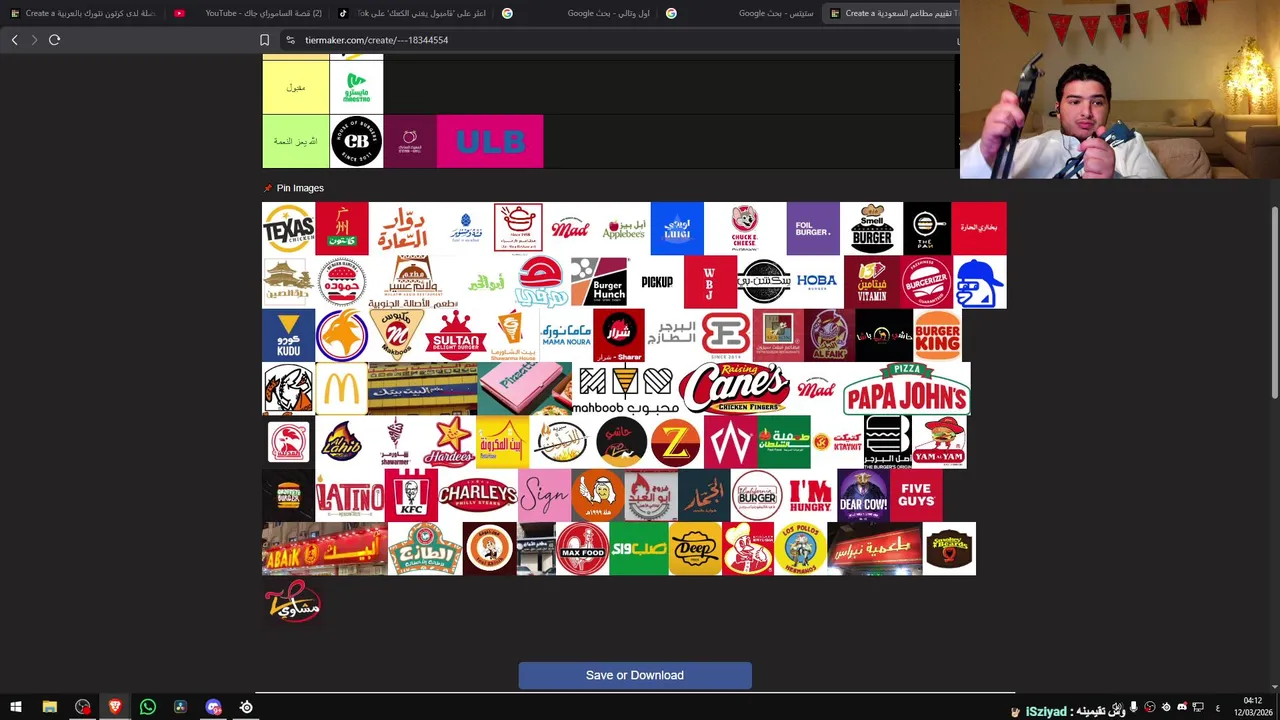Screen dimensions: 1280x720
Task: Select the Raising Cane's logo
Action: coord(734,388)
